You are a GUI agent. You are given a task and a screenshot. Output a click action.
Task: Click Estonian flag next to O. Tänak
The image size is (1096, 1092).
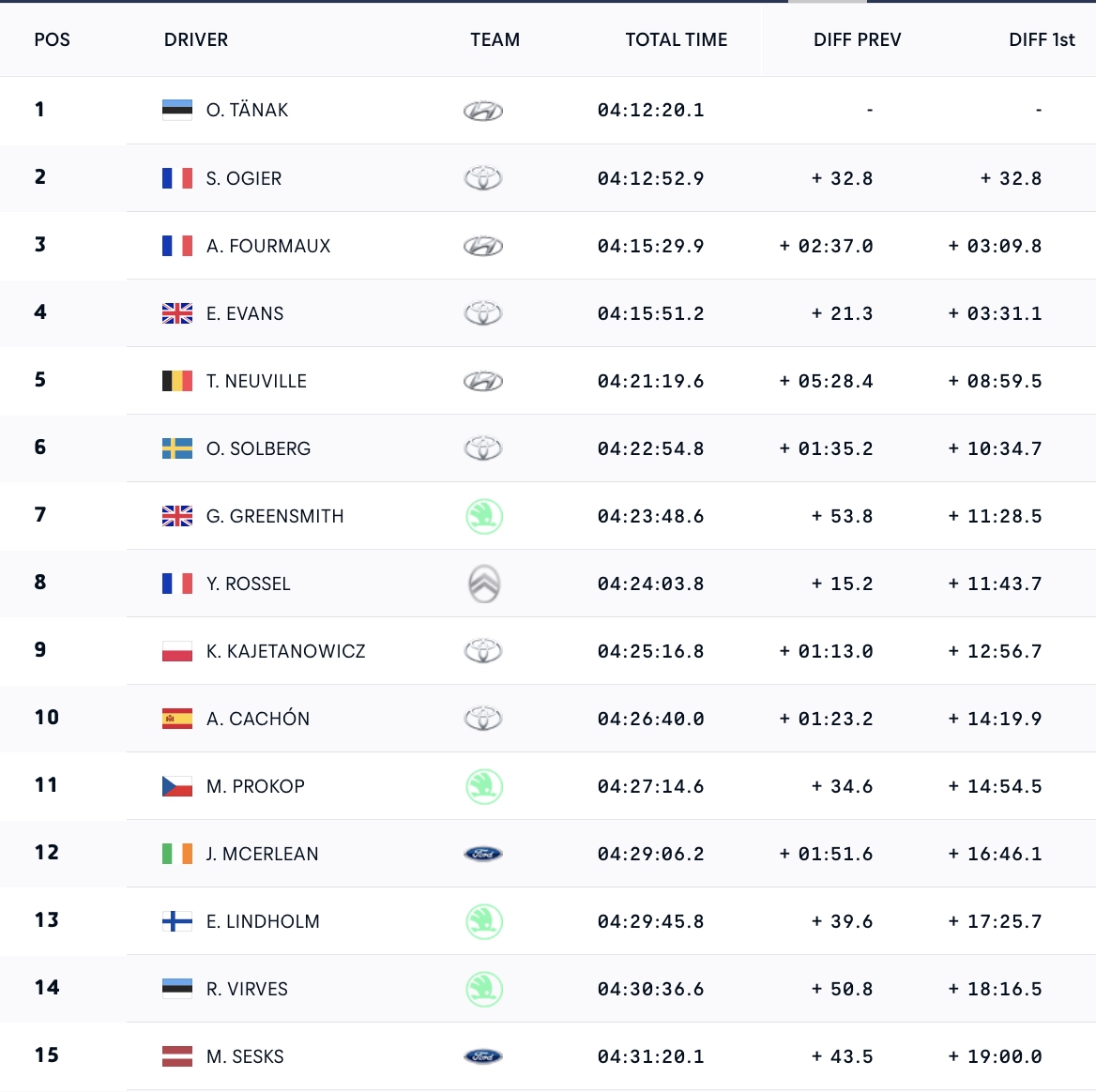[177, 110]
